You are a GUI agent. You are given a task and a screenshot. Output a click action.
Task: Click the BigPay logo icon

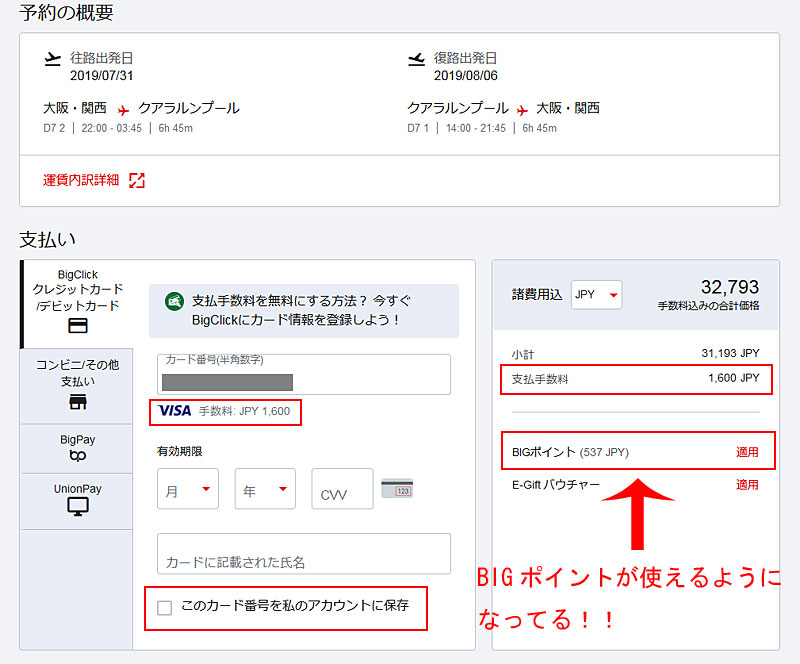77,456
